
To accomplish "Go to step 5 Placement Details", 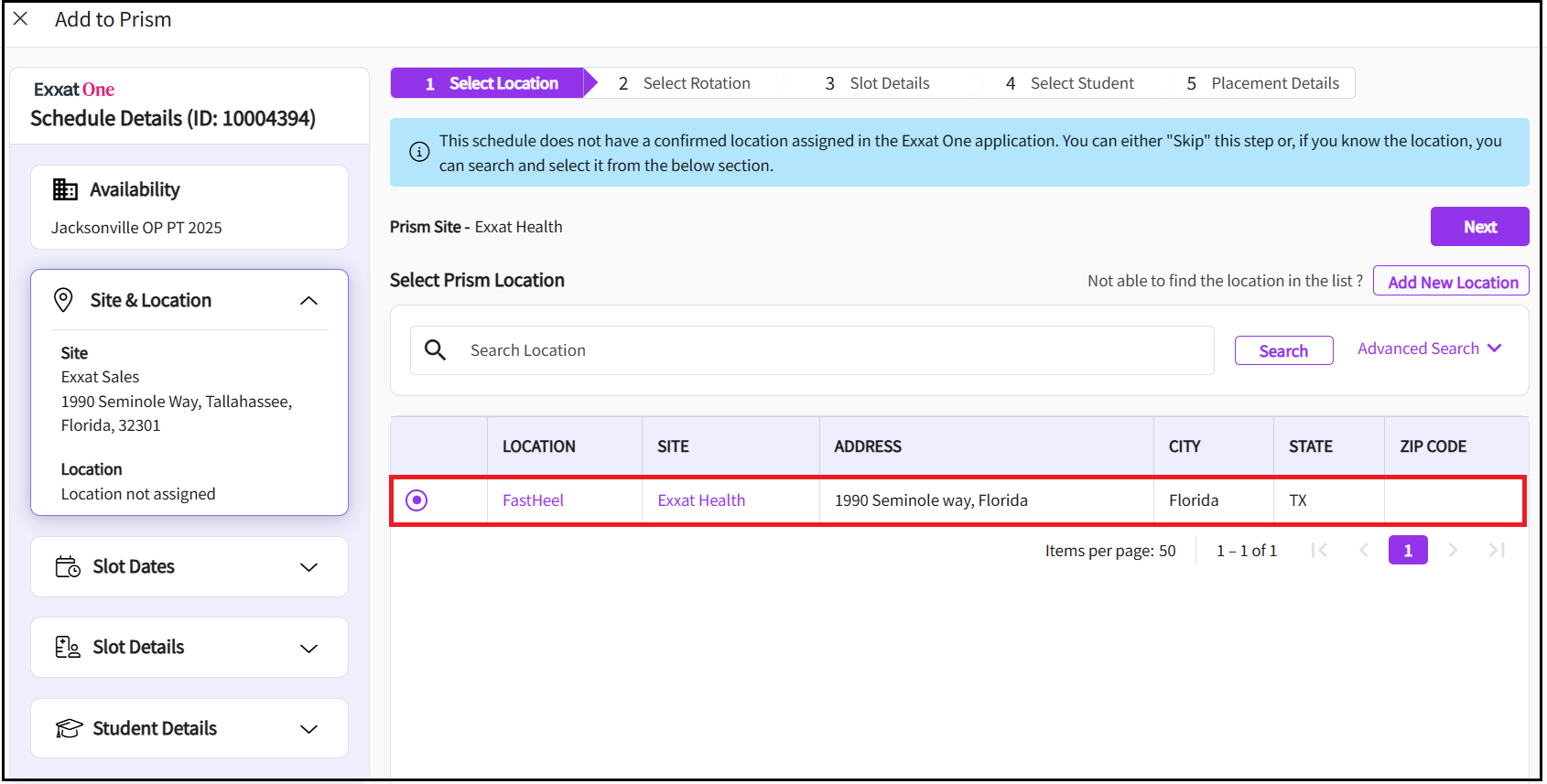I will click(1263, 83).
